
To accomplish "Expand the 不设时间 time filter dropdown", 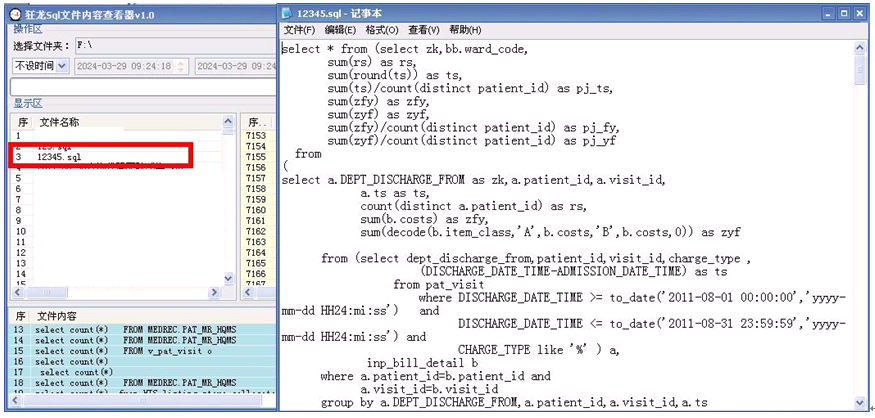I will pos(62,66).
